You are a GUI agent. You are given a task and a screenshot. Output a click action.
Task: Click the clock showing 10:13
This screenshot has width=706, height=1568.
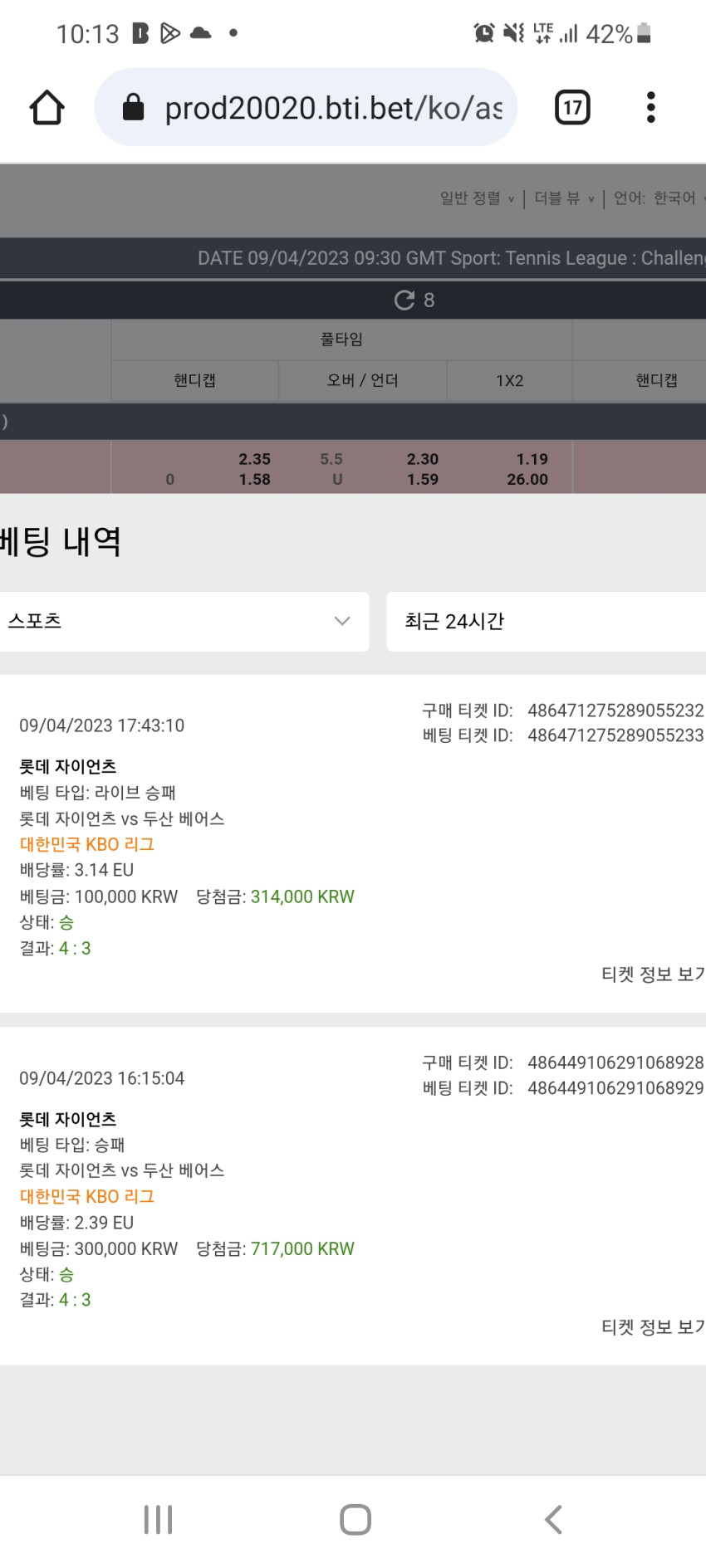[88, 34]
